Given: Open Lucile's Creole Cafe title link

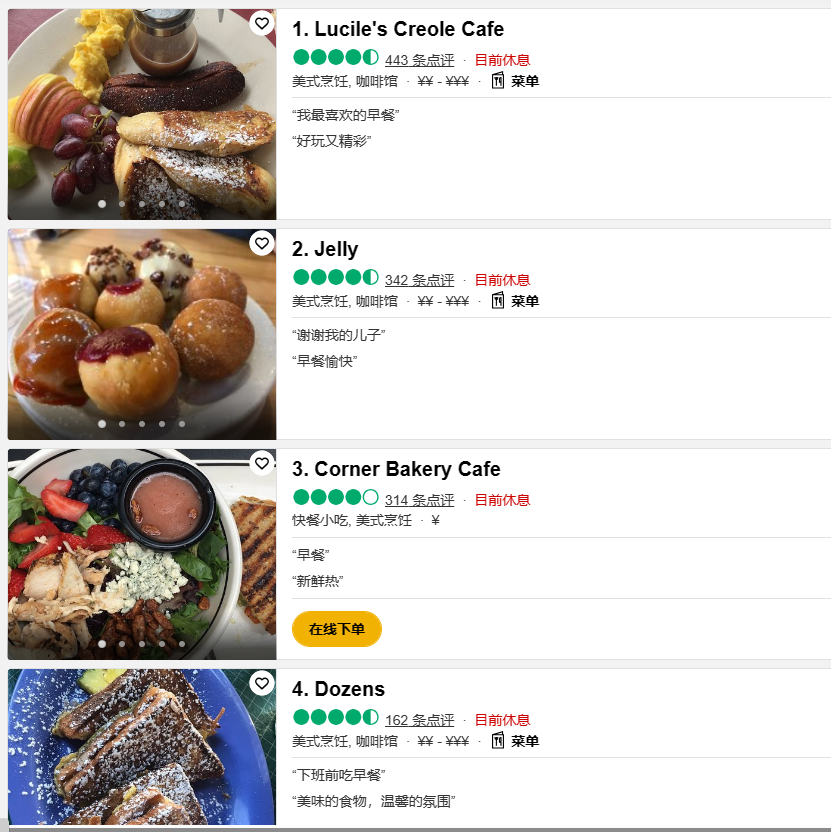Looking at the screenshot, I should tap(398, 29).
